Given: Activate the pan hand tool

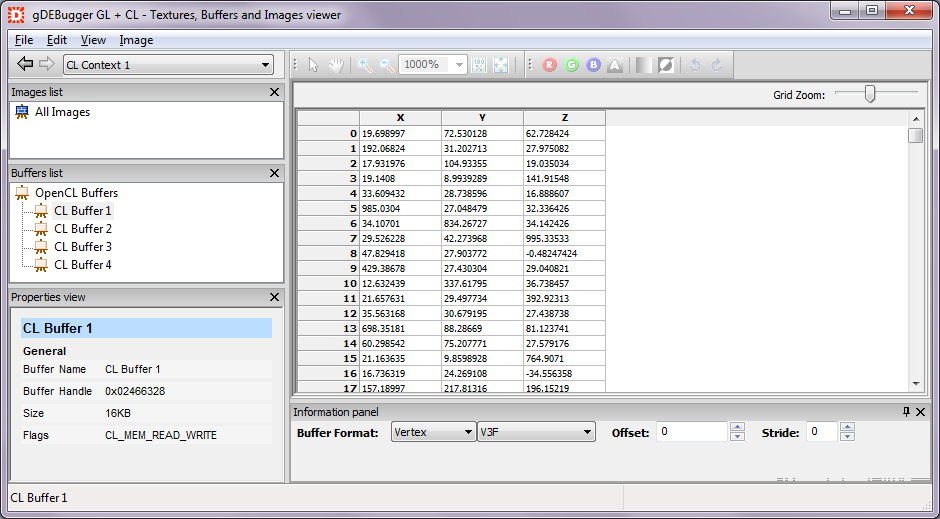Looking at the screenshot, I should tap(336, 65).
